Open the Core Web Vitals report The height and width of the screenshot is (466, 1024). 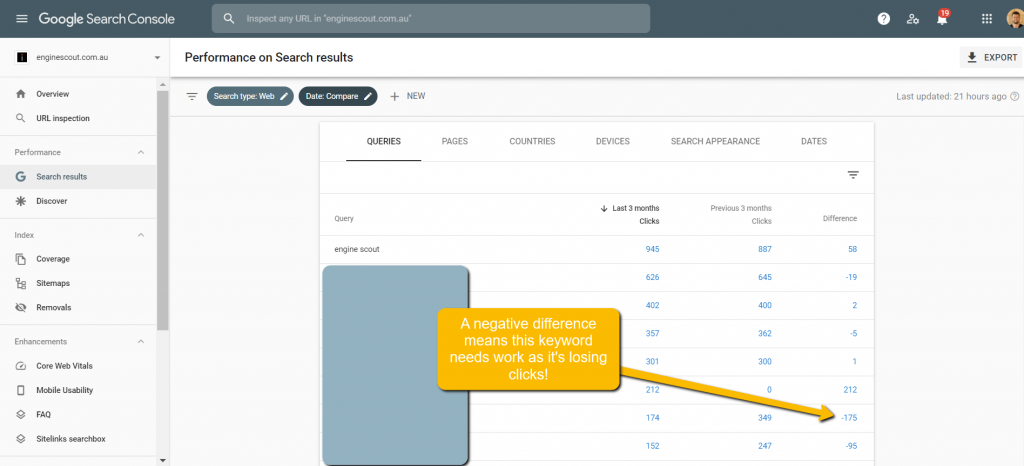tap(67, 366)
